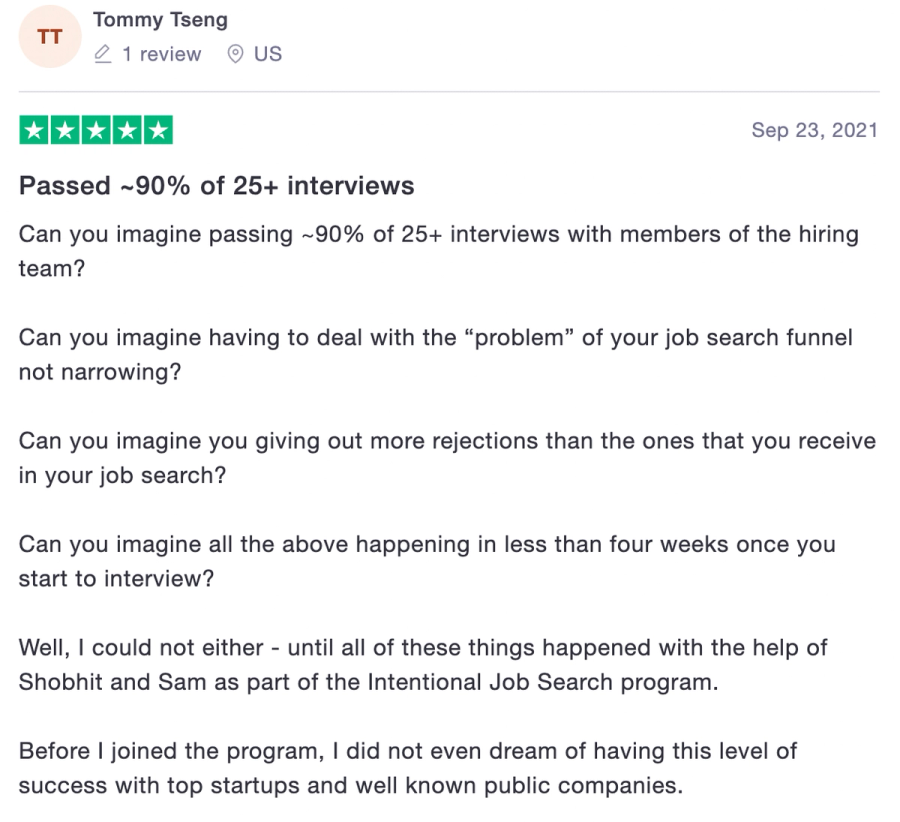The width and height of the screenshot is (900, 822).
Task: Select the second star in the rating
Action: 65,129
